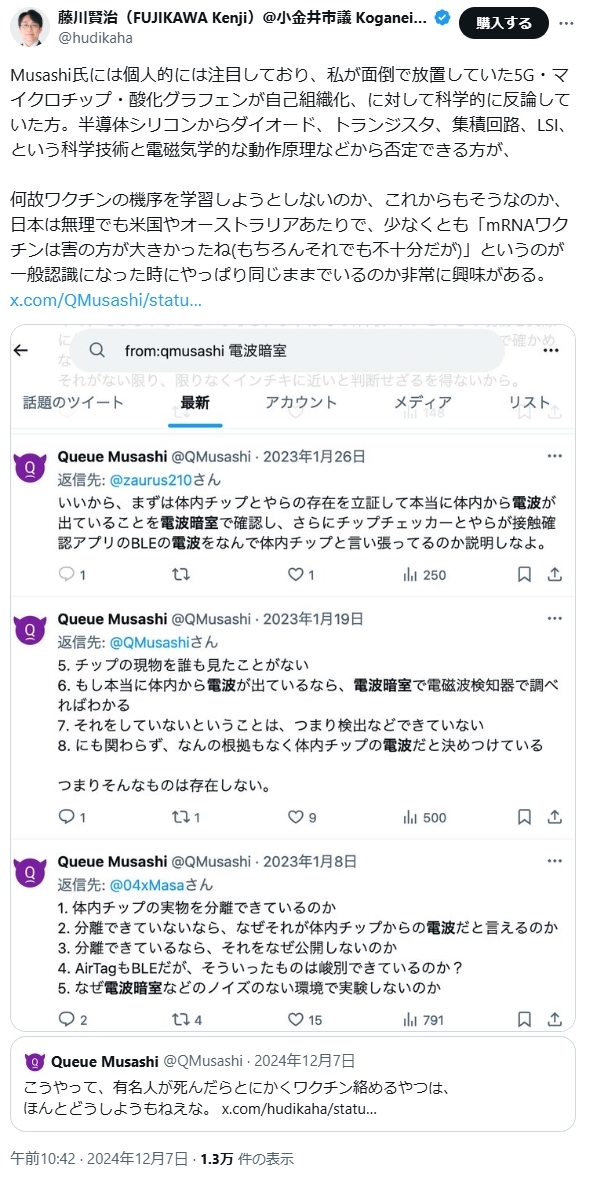
Task: Bookmark the January 26 tweet
Action: tap(525, 574)
